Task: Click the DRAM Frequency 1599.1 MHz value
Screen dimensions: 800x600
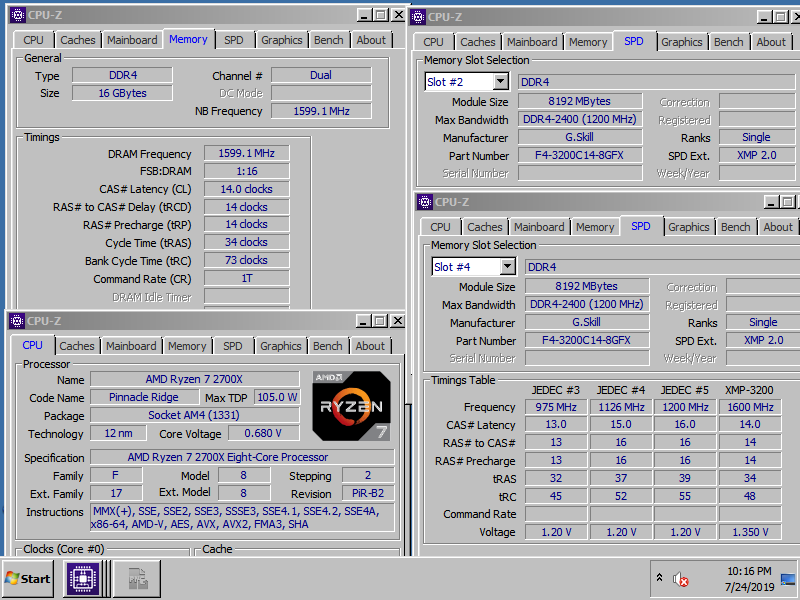Action: tap(246, 153)
